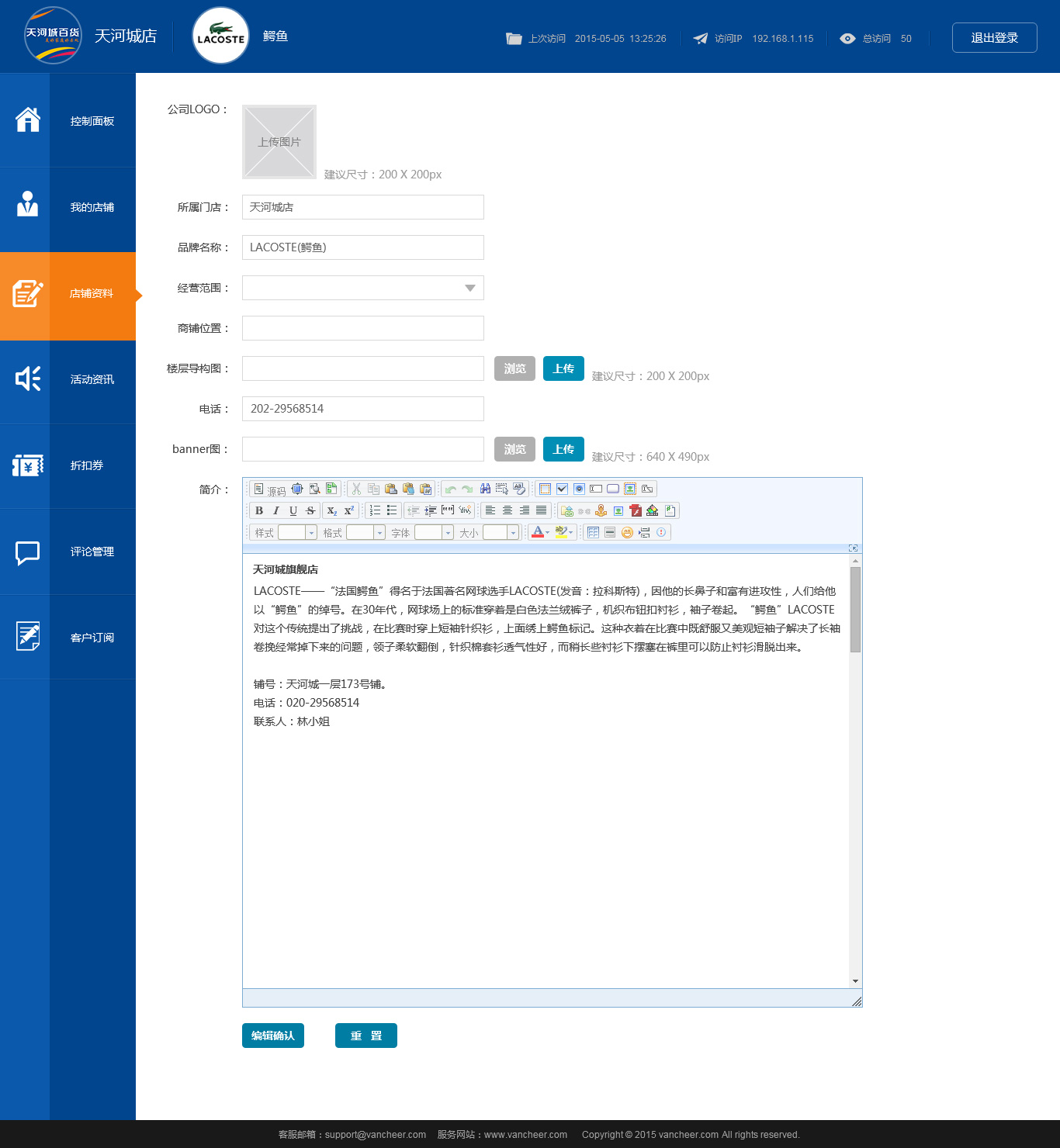The image size is (1060, 1148).
Task: Insert a checkbox form element
Action: pos(562,489)
